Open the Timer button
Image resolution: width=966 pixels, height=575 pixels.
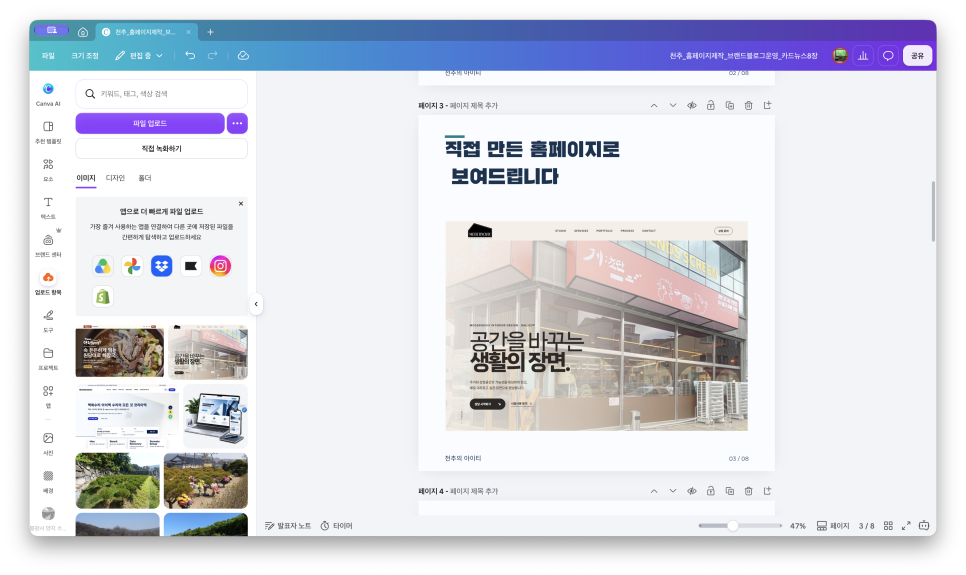[x=336, y=526]
